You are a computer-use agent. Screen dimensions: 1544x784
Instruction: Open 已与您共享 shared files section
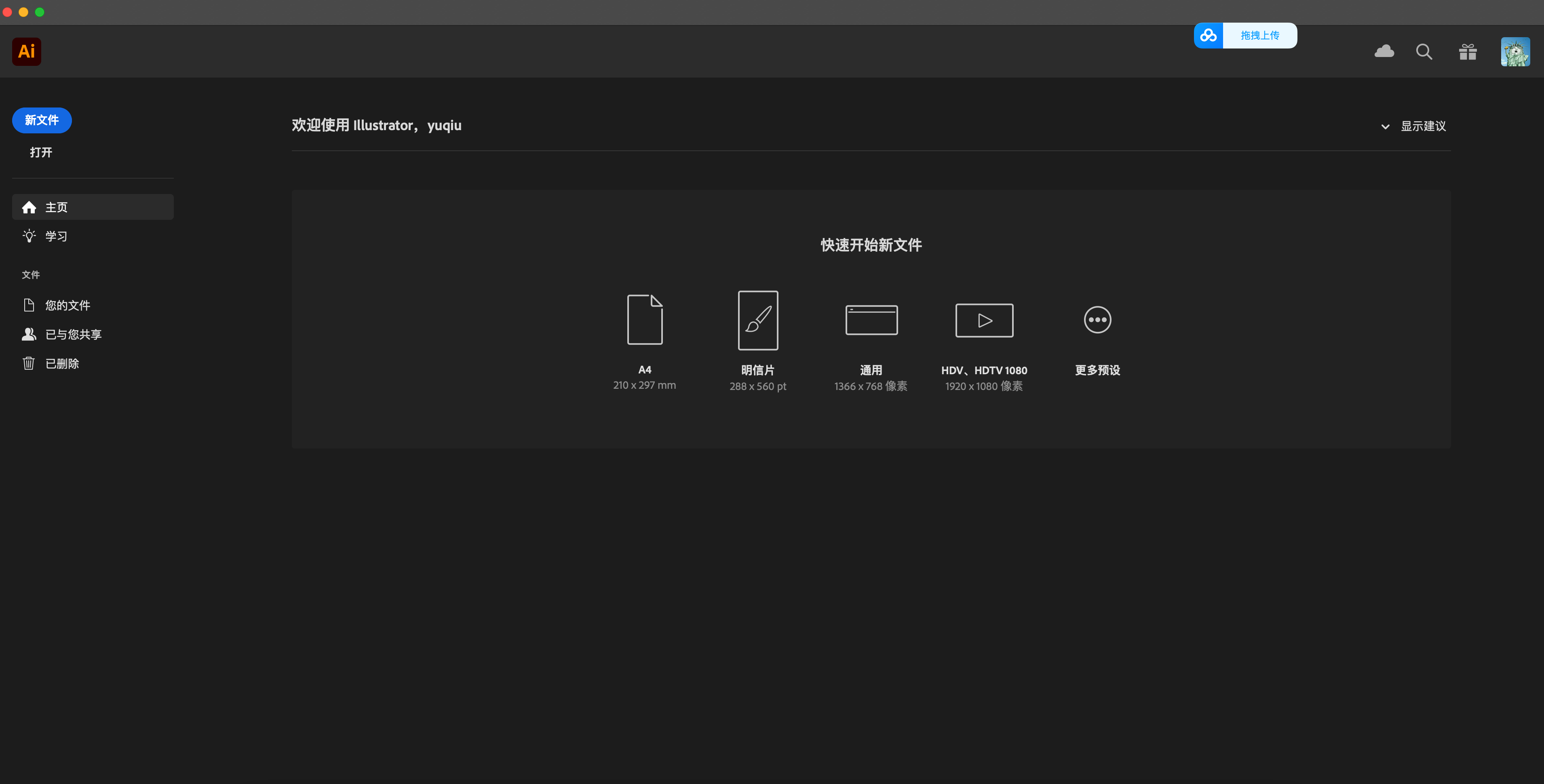point(74,334)
